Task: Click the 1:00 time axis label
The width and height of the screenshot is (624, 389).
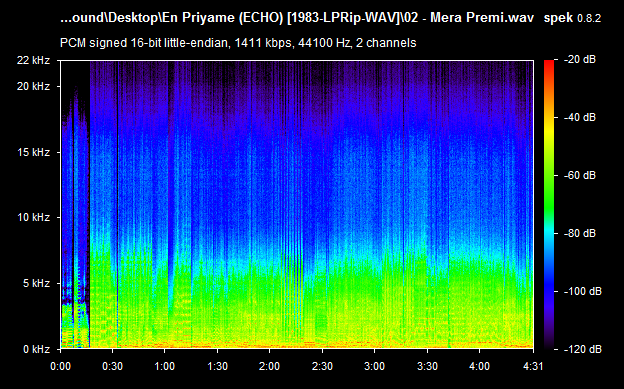Action: [x=164, y=366]
